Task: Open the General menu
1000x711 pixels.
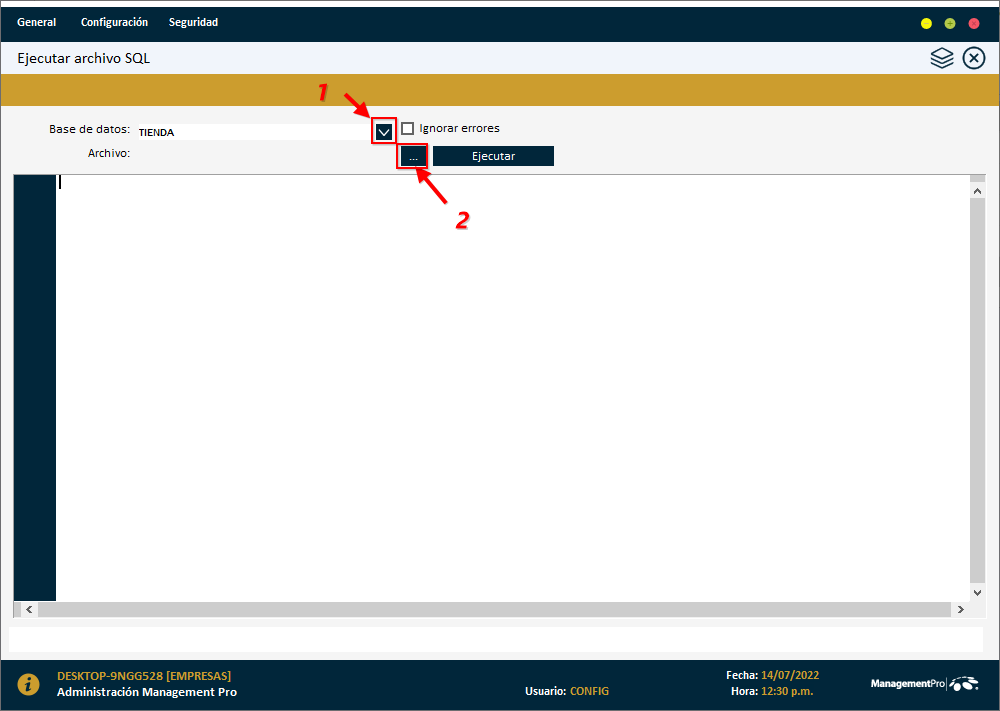Action: (36, 22)
